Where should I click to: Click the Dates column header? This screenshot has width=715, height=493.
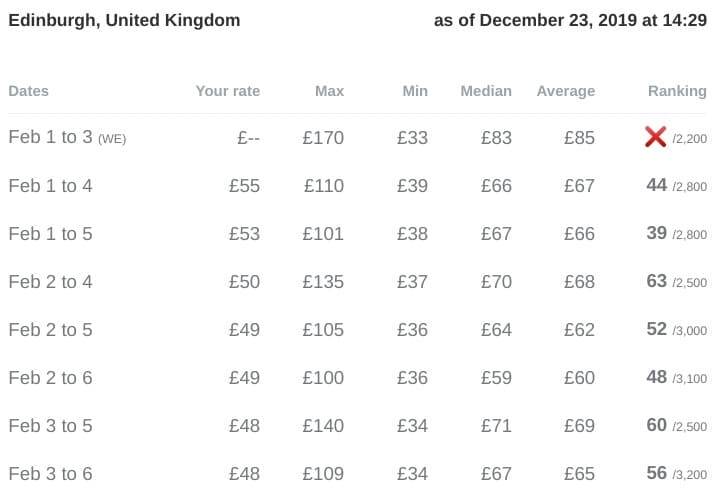[x=28, y=91]
